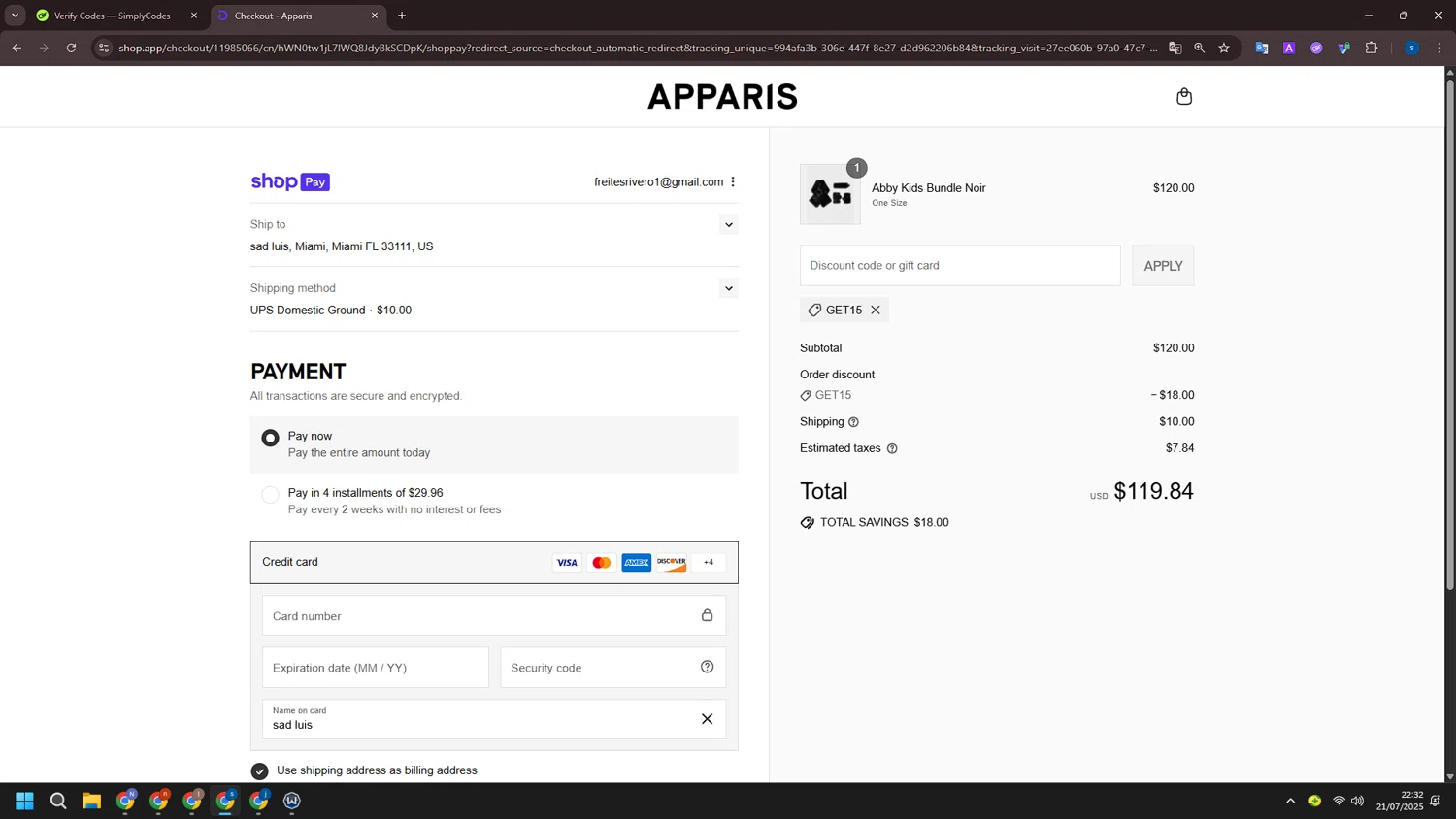Open the tab search dropdown arrow

(15, 16)
